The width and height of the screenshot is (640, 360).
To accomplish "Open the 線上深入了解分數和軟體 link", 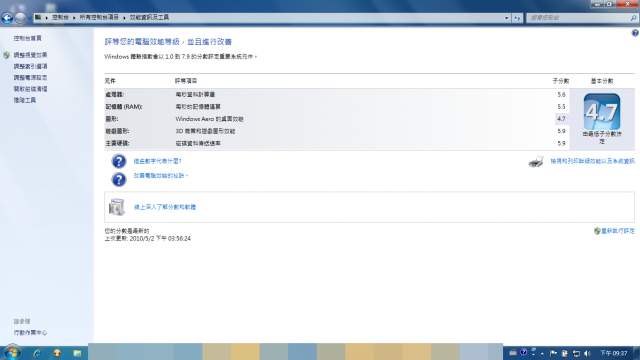I will [165, 207].
